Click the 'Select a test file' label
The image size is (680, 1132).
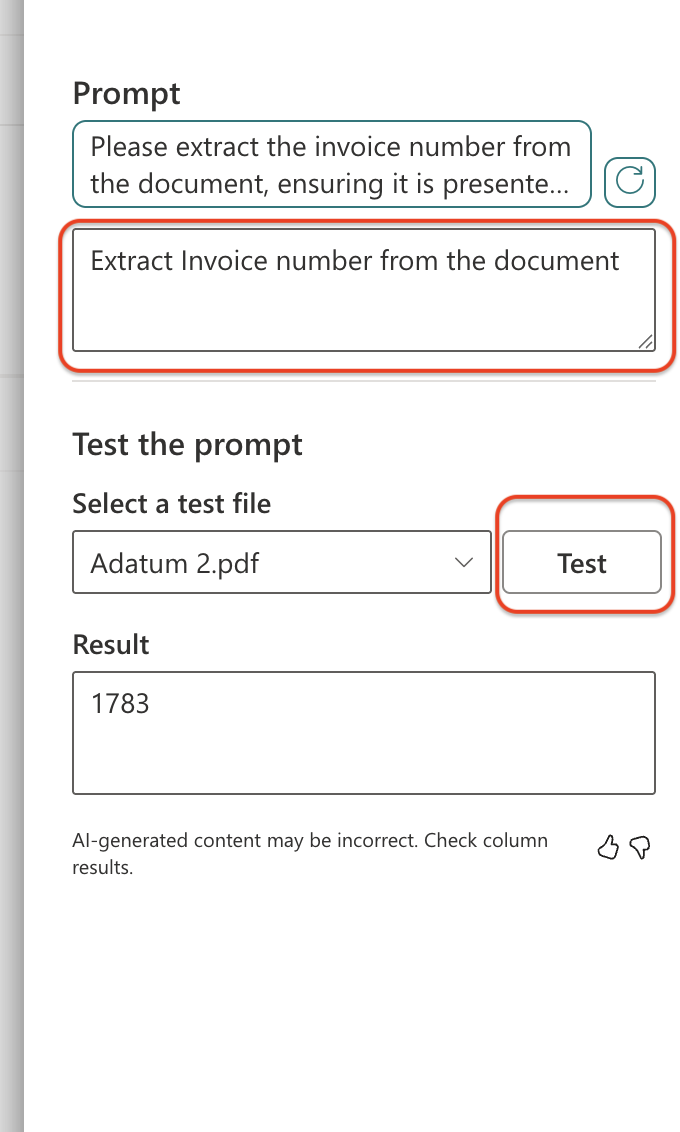point(172,503)
